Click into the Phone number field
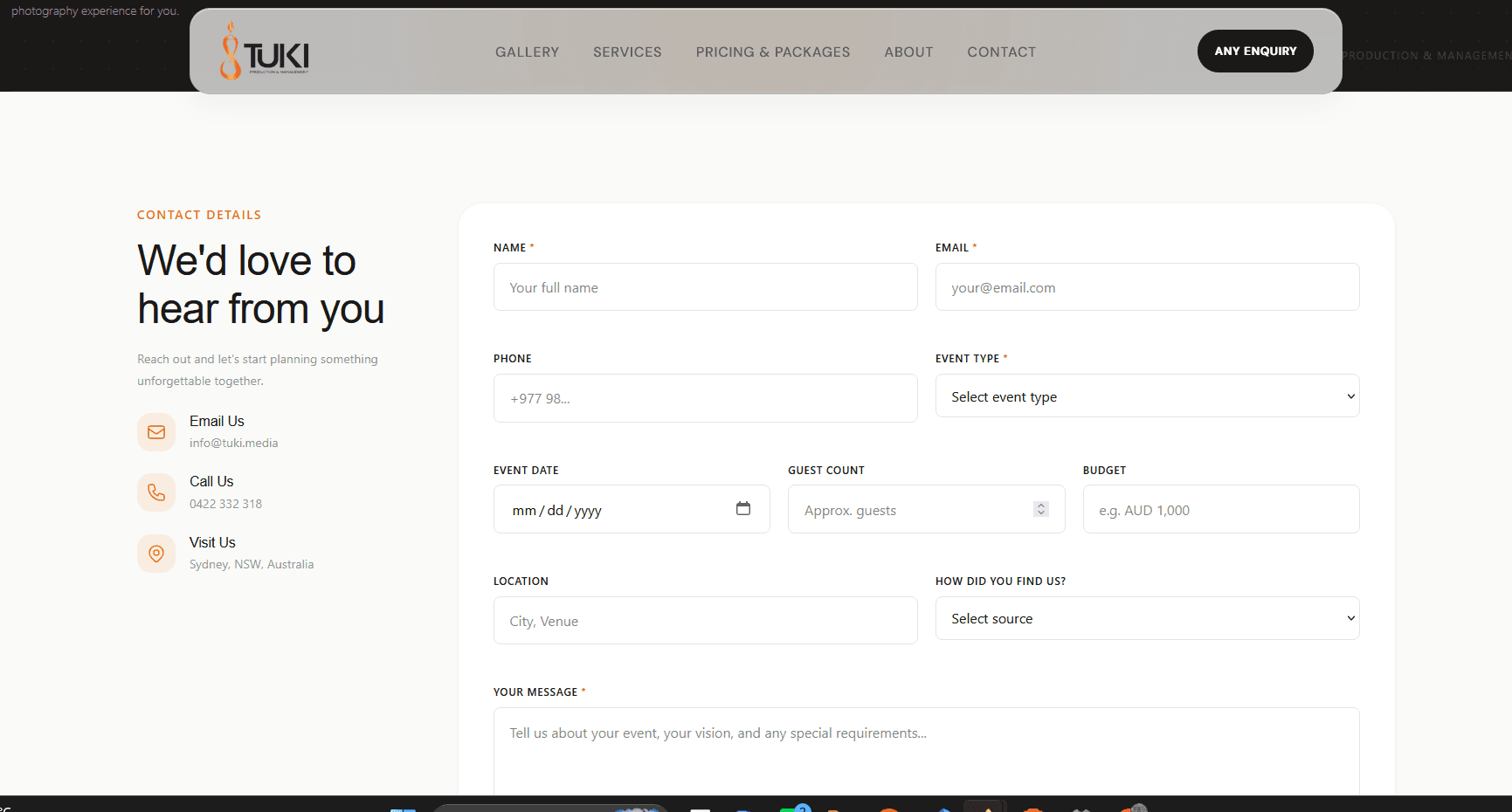1512x812 pixels. tap(706, 398)
